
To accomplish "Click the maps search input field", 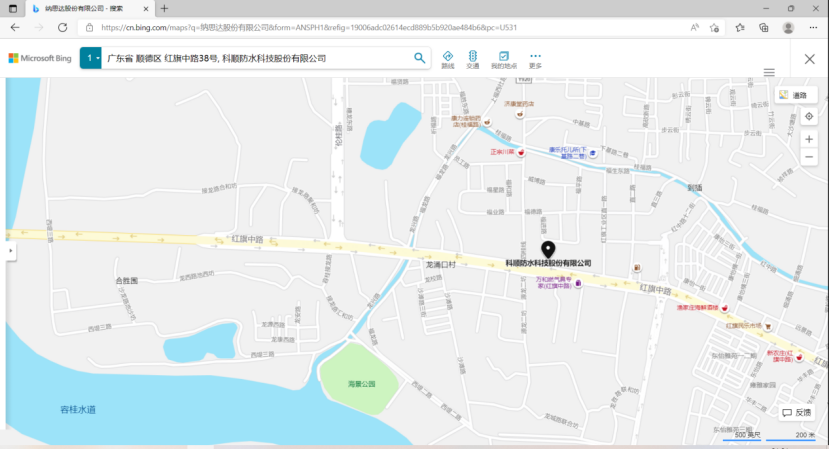I will point(255,59).
